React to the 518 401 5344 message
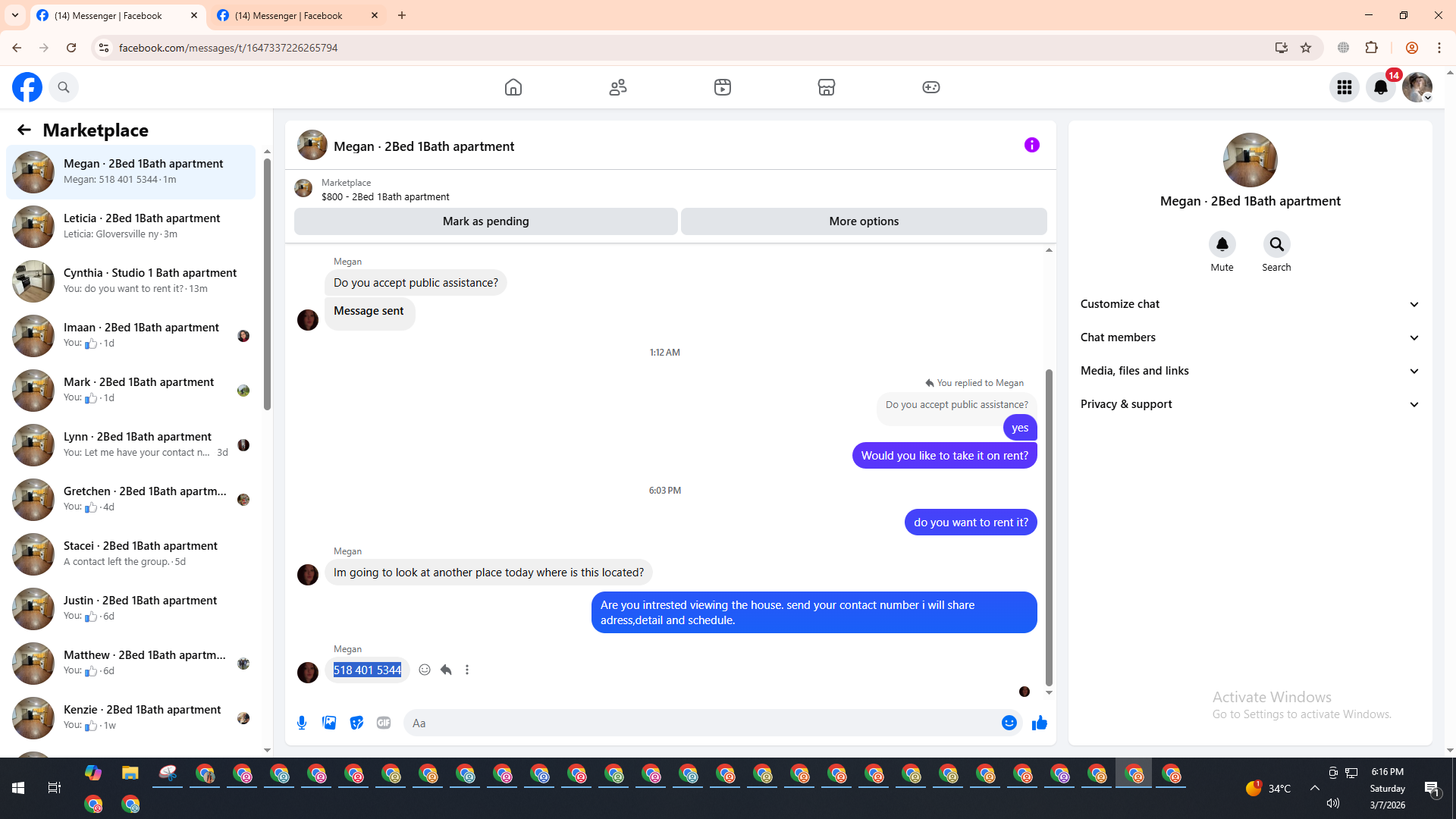1456x819 pixels. [x=425, y=670]
